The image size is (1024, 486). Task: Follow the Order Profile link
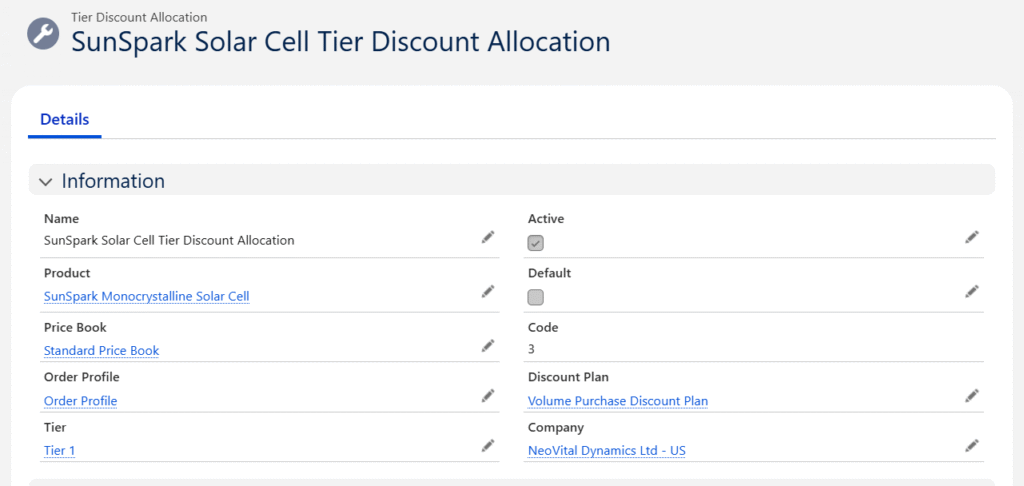[80, 401]
